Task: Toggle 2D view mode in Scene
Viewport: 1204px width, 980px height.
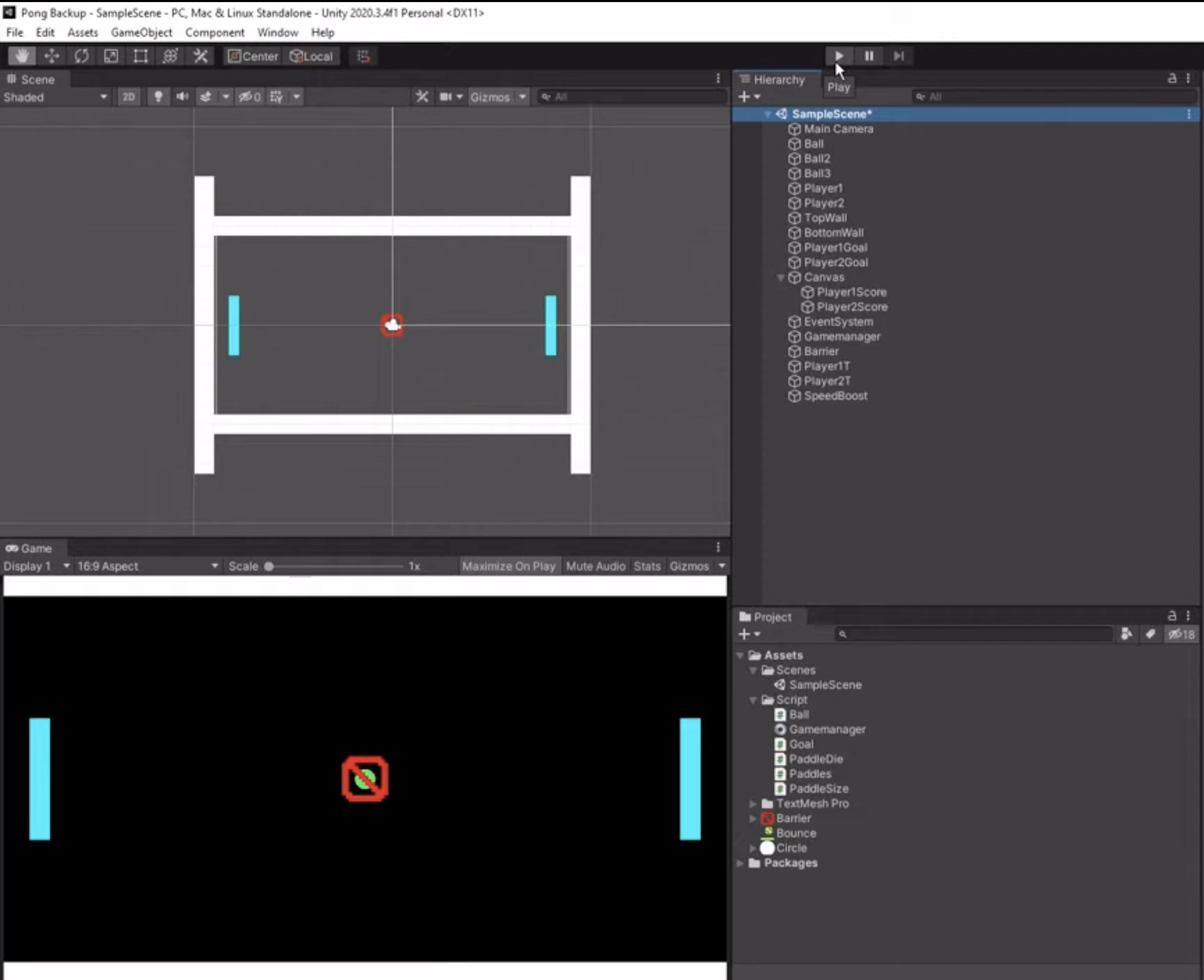Action: point(128,97)
